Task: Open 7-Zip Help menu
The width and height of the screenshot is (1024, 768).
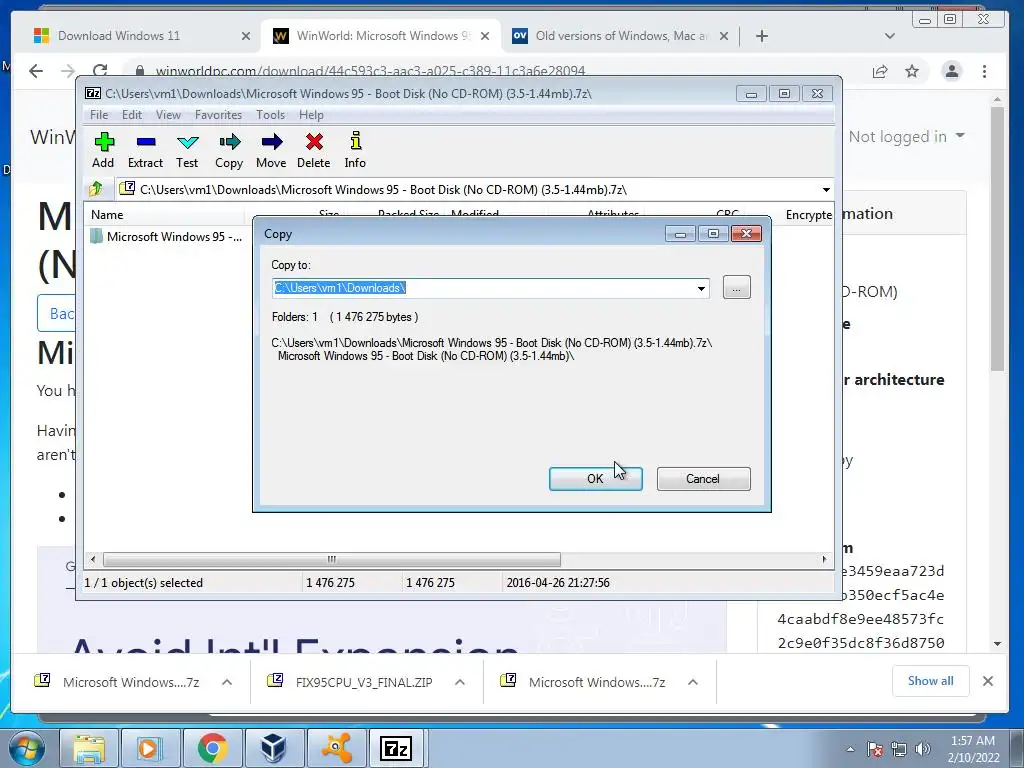Action: pyautogui.click(x=312, y=115)
